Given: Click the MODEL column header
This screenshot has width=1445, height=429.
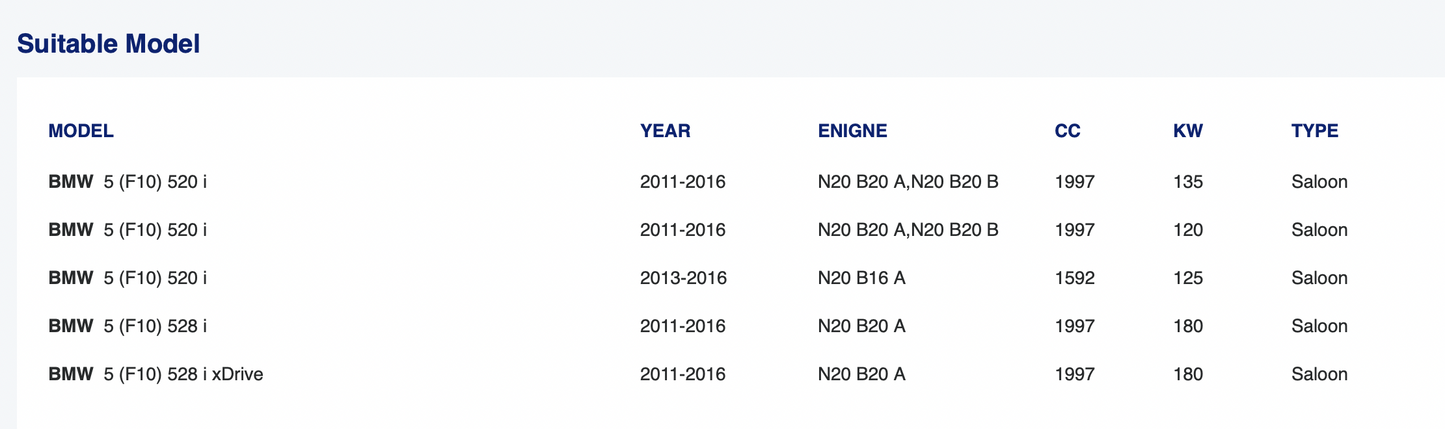Looking at the screenshot, I should coord(81,131).
